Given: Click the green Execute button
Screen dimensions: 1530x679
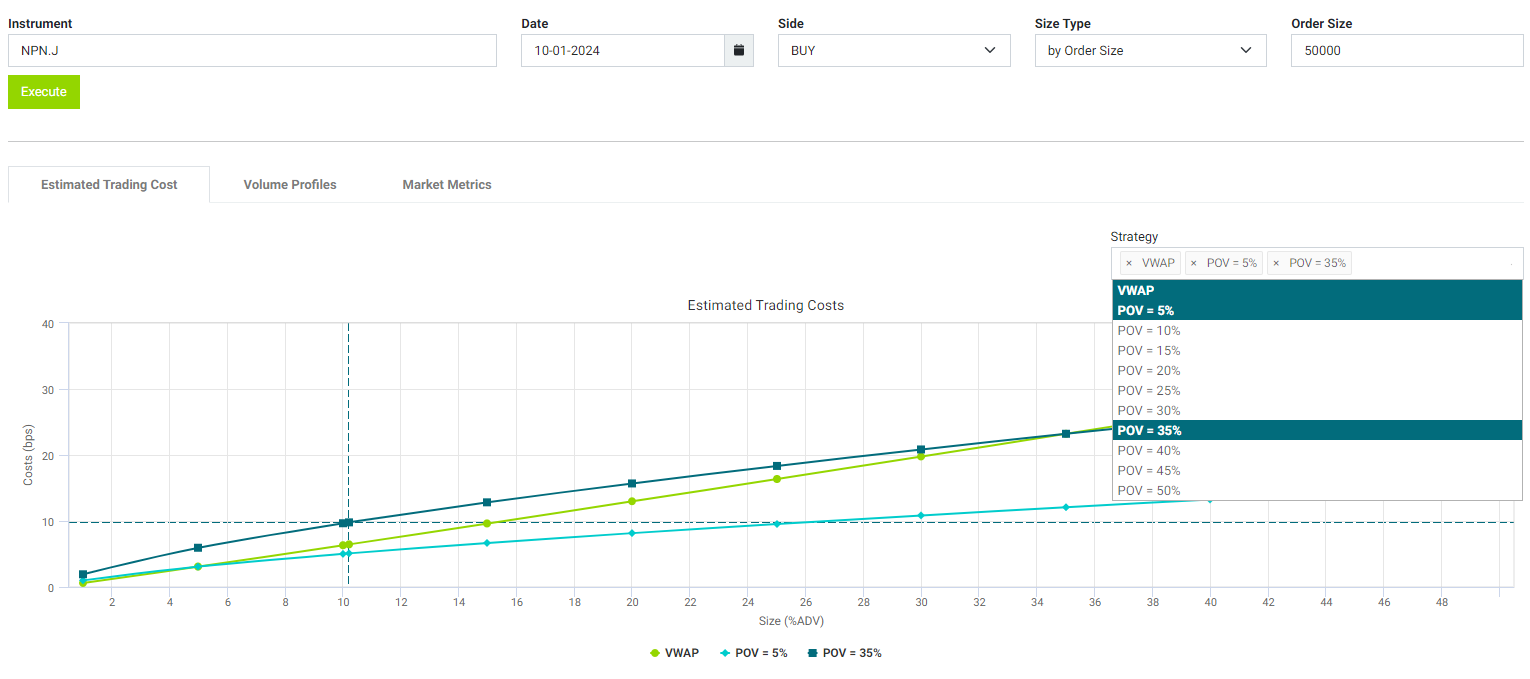Looking at the screenshot, I should (44, 92).
